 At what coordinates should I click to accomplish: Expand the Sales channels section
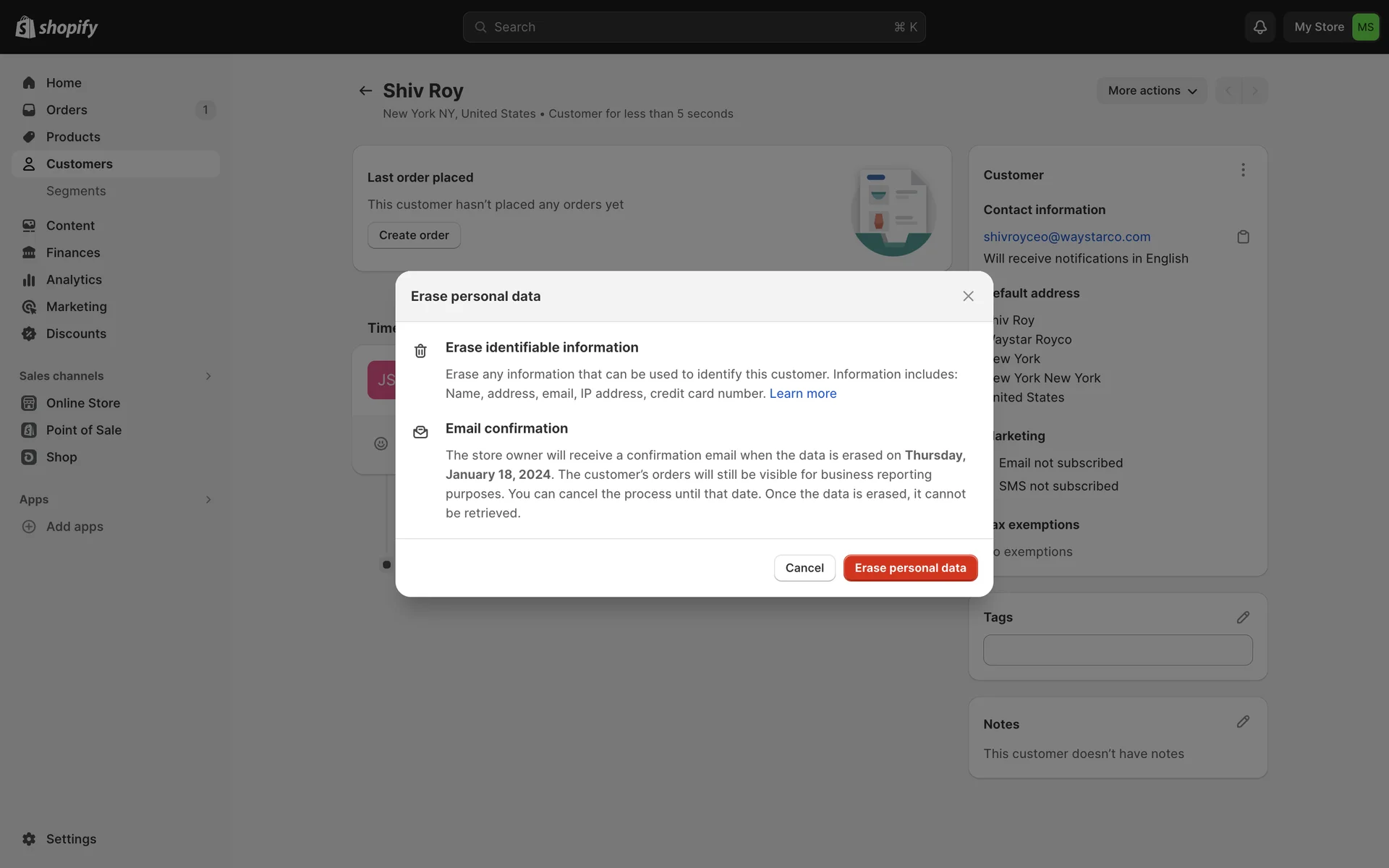pos(208,376)
